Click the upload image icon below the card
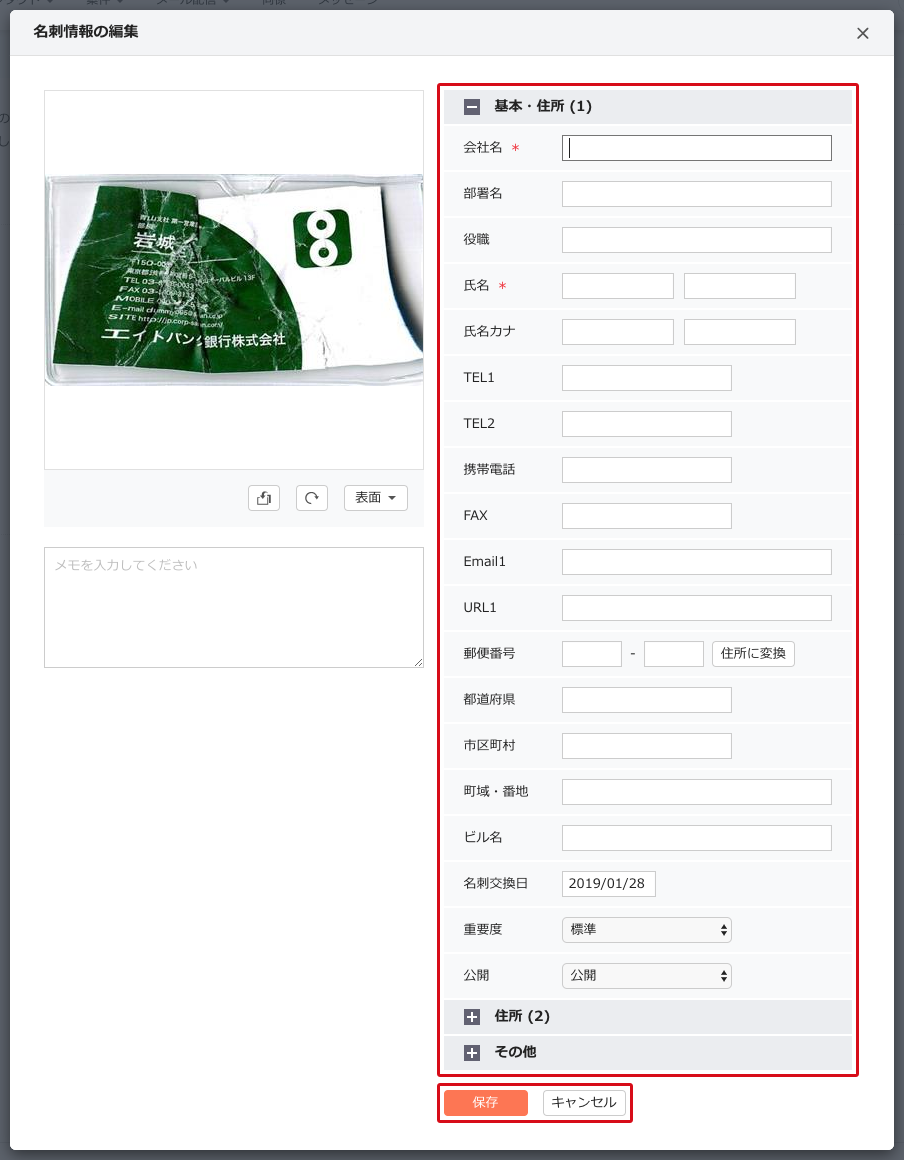 [264, 498]
